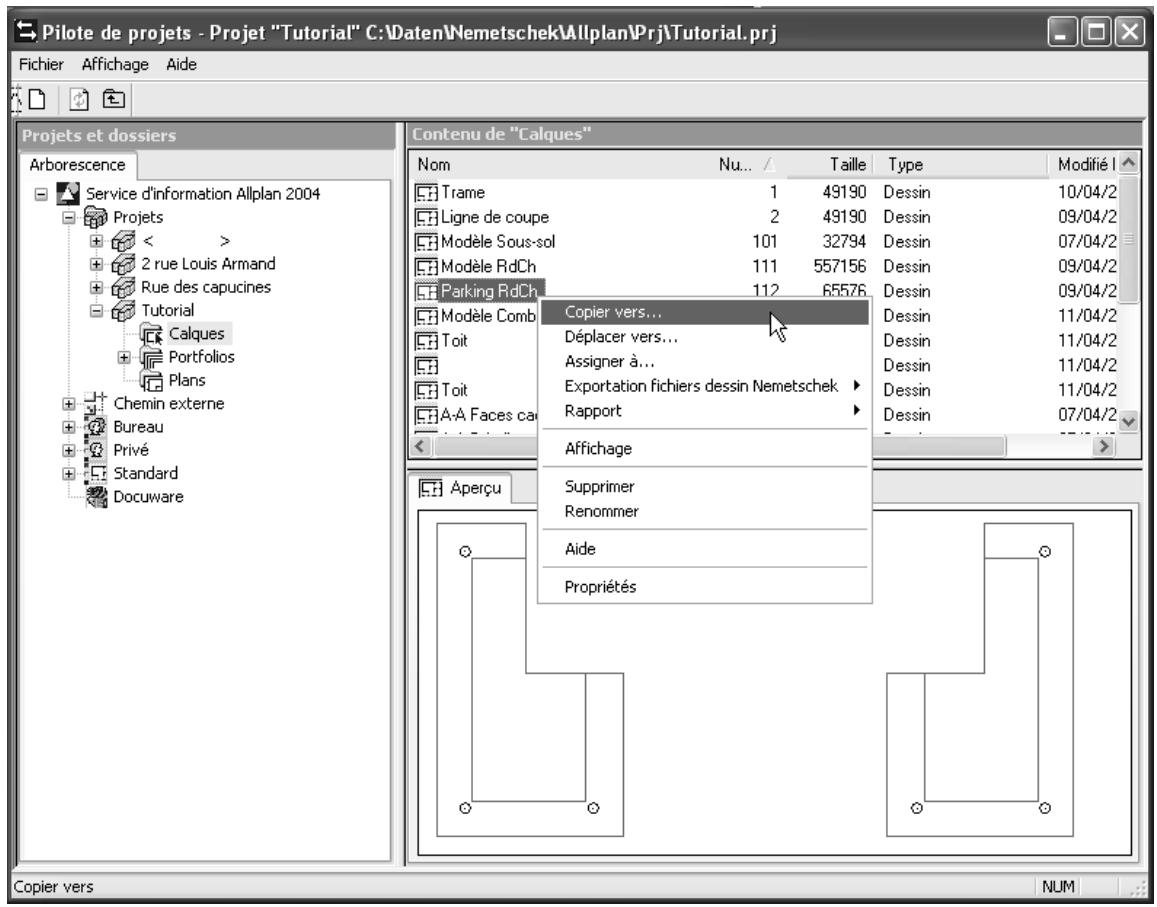Viewport: 1157px width, 907px height.
Task: Click the Chemin externe icon
Action: tap(96, 404)
